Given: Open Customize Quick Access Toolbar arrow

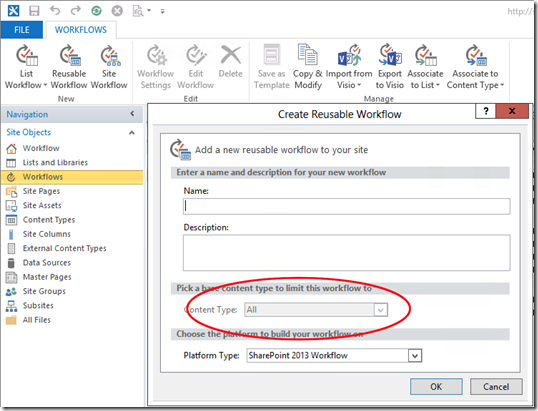Looking at the screenshot, I should click(x=163, y=11).
